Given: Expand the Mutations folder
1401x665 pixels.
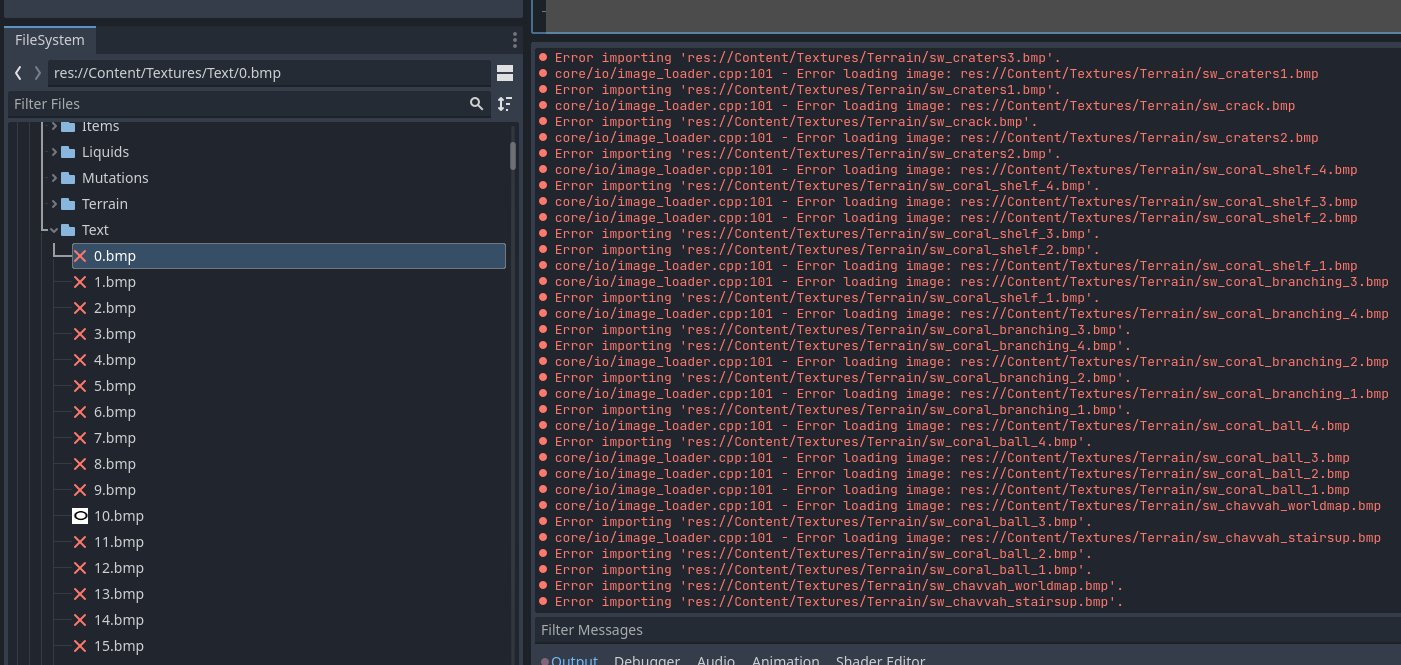Looking at the screenshot, I should pos(54,178).
